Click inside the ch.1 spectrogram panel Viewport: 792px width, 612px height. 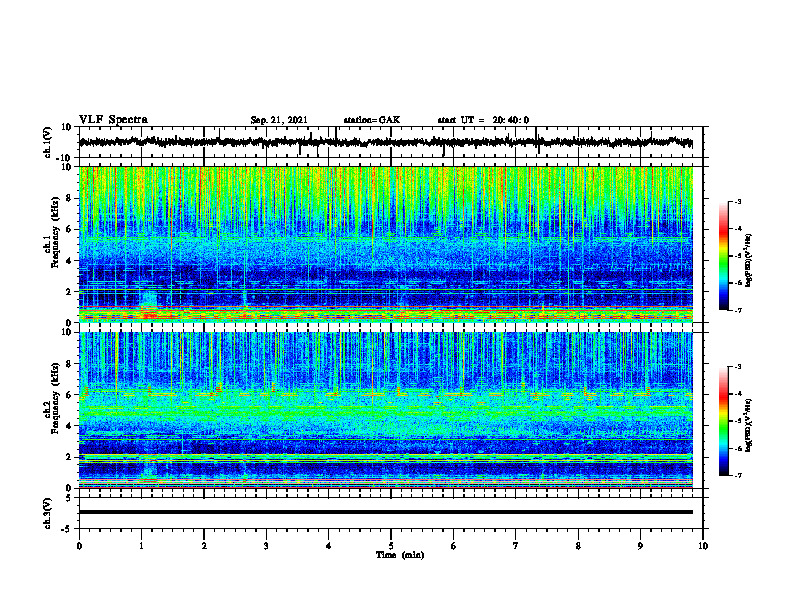tap(385, 244)
